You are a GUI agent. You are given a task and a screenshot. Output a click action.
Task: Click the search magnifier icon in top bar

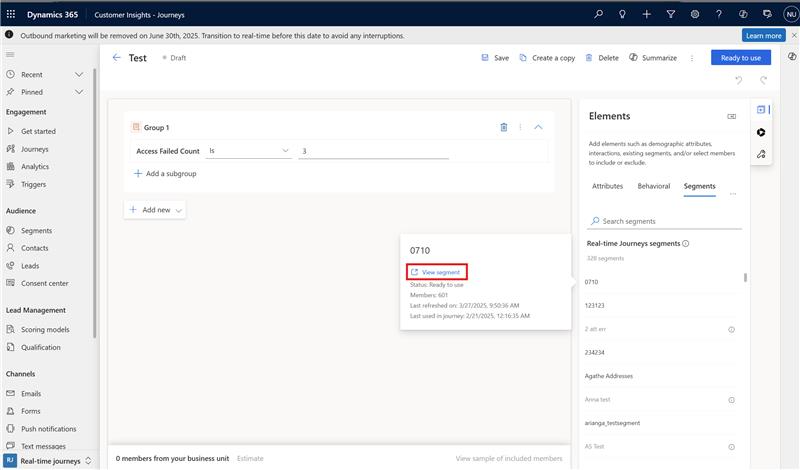pyautogui.click(x=598, y=15)
